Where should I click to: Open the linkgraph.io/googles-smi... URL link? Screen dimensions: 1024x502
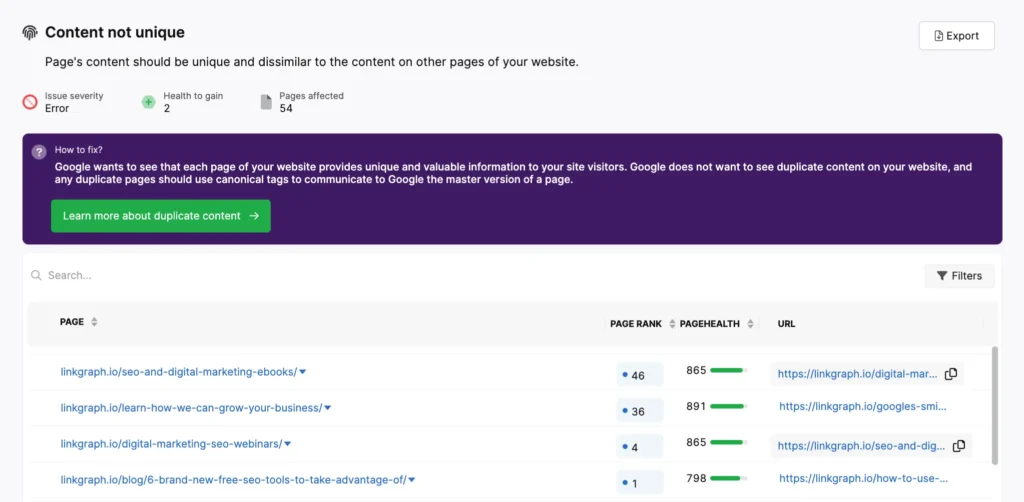pos(862,407)
